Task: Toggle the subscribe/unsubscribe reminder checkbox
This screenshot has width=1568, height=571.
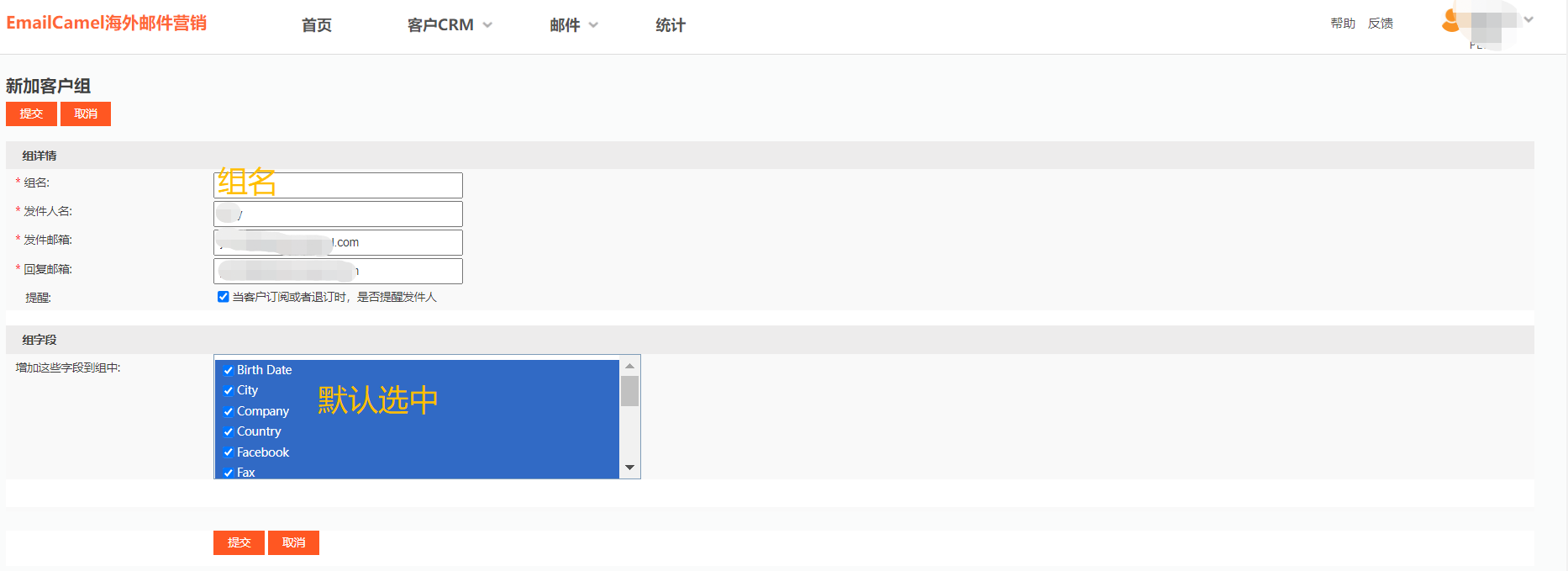Action: tap(224, 297)
